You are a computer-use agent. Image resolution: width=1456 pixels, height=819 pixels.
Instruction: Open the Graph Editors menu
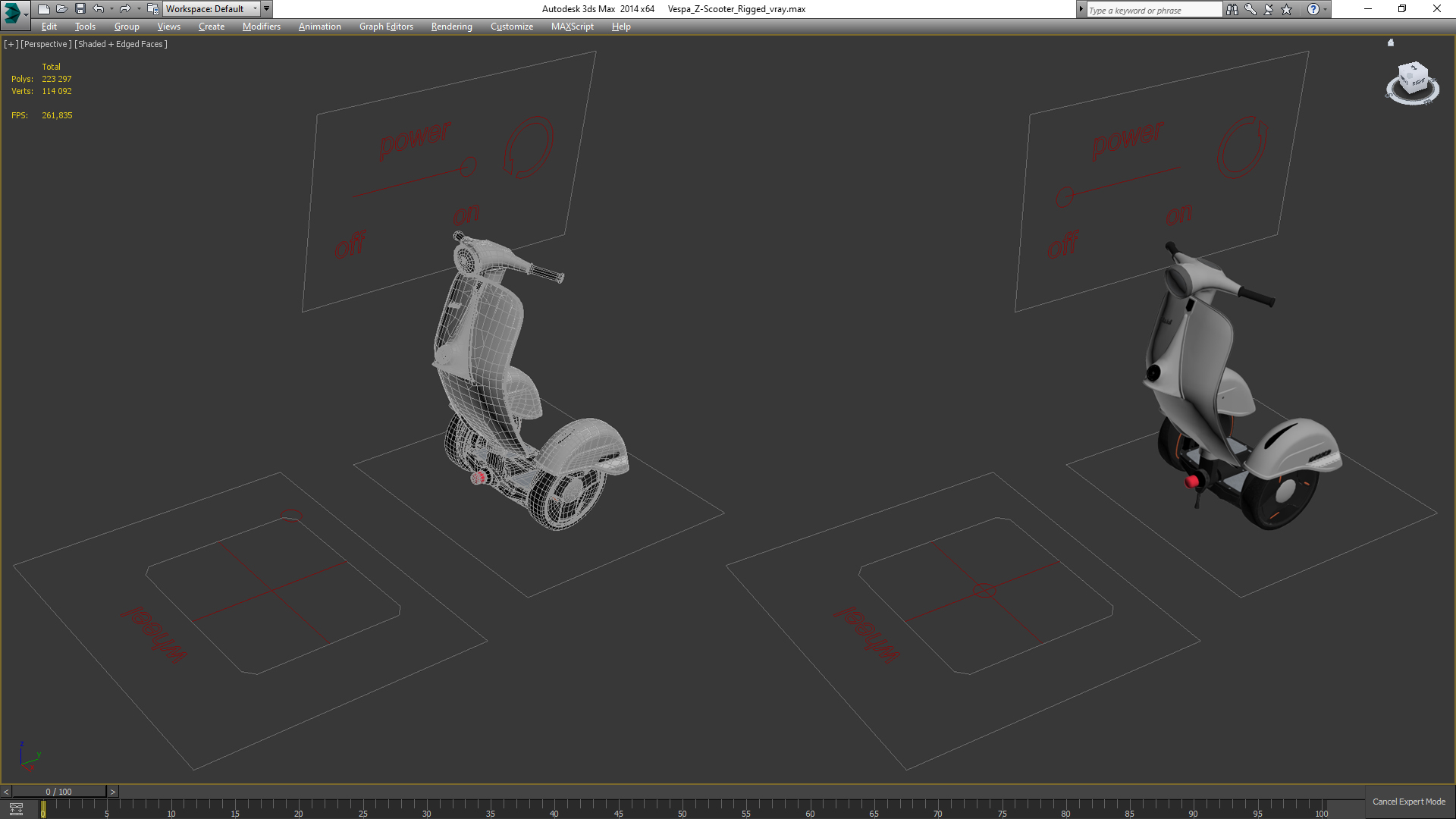pos(386,27)
